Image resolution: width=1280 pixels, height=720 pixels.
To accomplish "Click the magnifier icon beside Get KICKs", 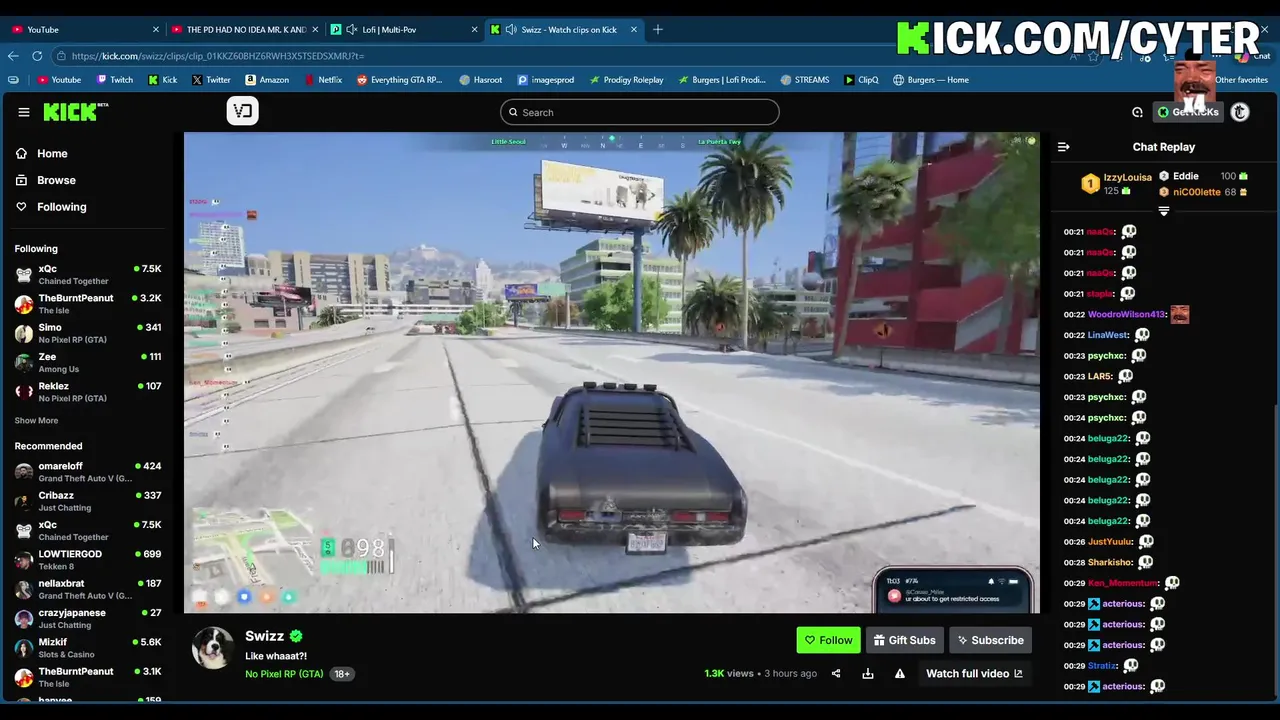I will 1137,112.
